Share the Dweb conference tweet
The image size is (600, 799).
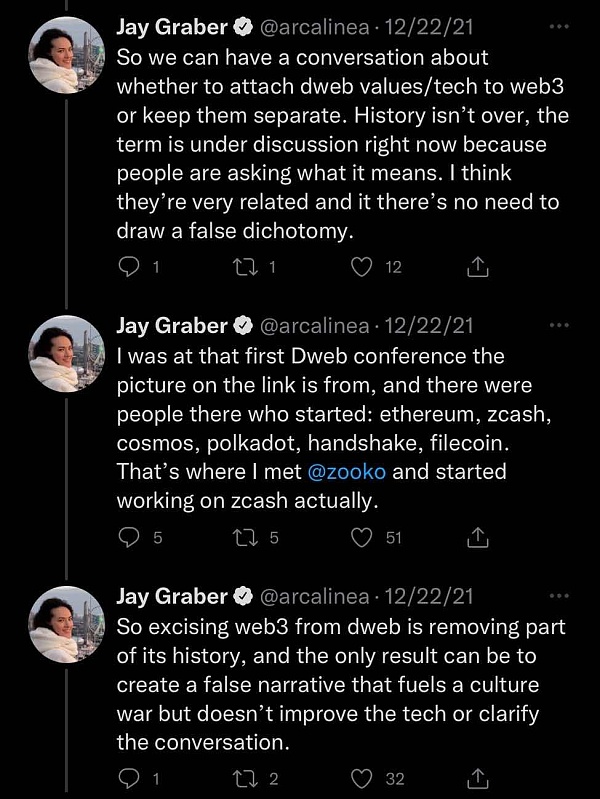pyautogui.click(x=478, y=537)
